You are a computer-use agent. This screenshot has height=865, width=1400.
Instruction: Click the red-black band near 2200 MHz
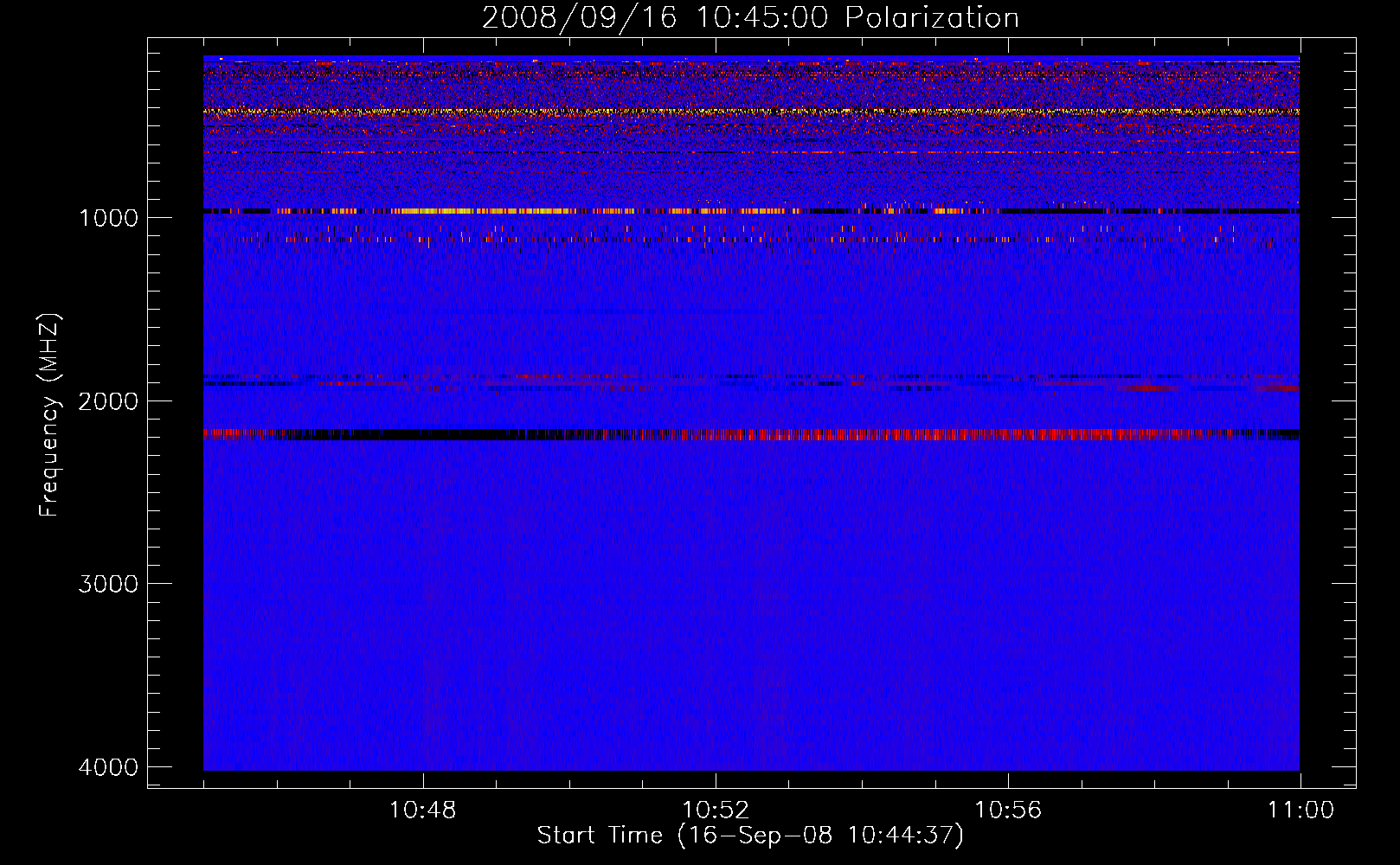pyautogui.click(x=751, y=434)
